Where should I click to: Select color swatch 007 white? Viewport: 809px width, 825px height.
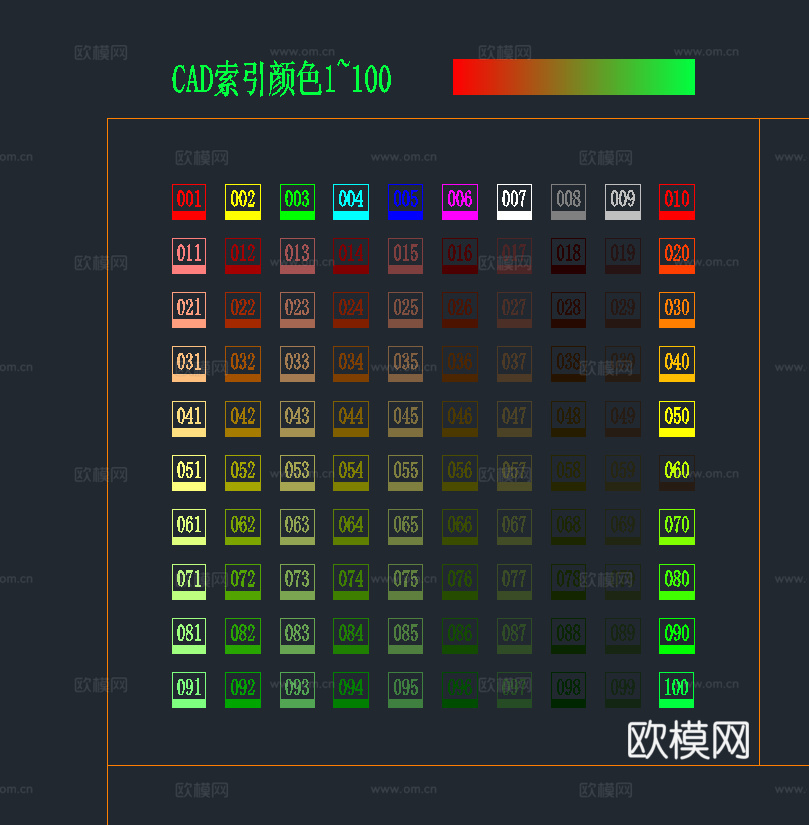pos(514,201)
